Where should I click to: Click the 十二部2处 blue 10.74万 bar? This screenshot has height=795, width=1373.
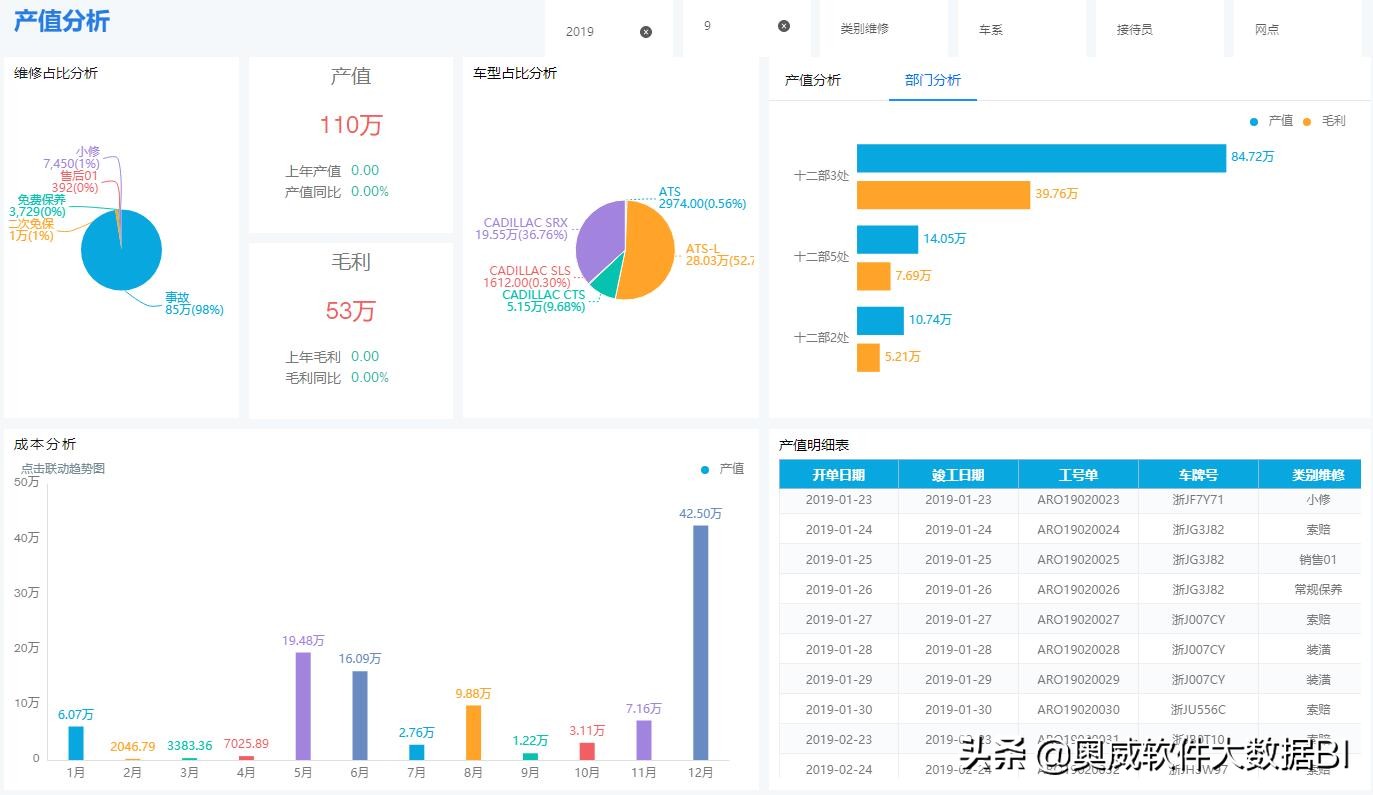880,320
